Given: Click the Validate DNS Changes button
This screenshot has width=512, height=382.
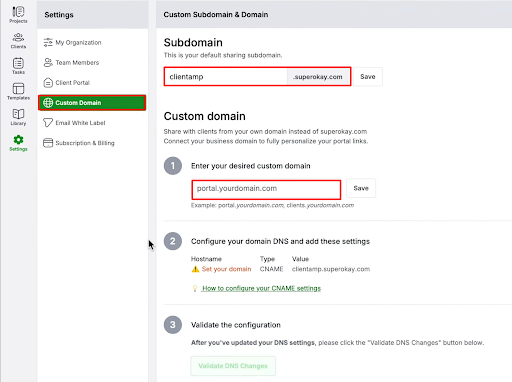Looking at the screenshot, I should click(233, 366).
